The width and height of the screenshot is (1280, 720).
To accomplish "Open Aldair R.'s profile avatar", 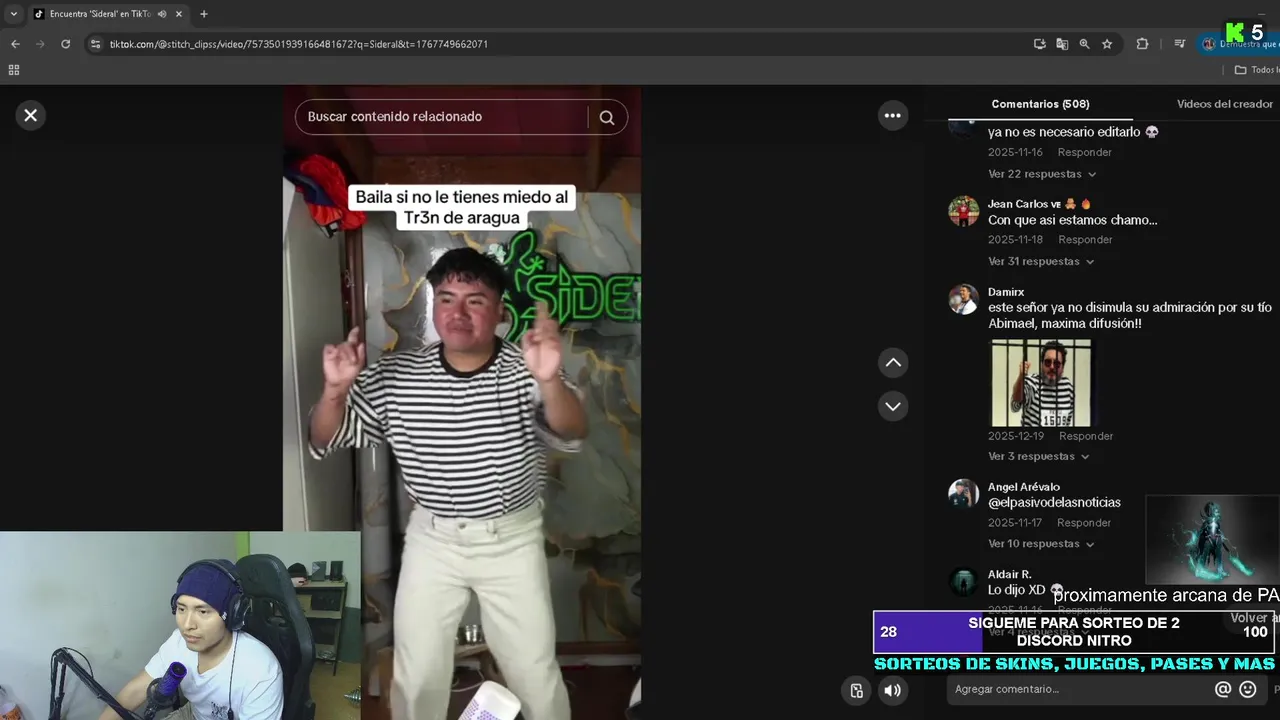I will [964, 582].
